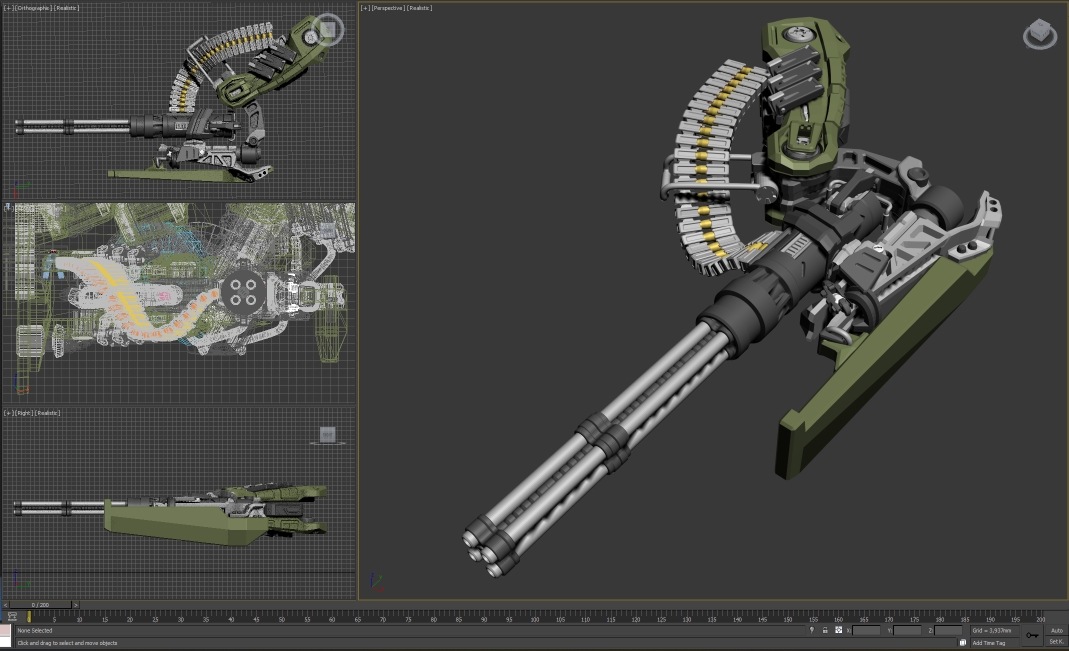Open the Orthographic view label menu

(x=33, y=8)
